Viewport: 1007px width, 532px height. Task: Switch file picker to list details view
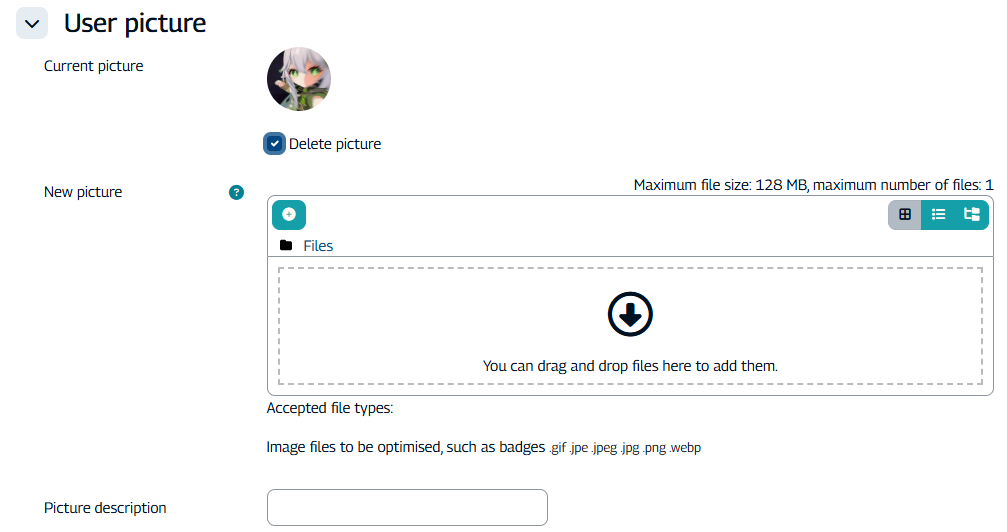pos(938,215)
